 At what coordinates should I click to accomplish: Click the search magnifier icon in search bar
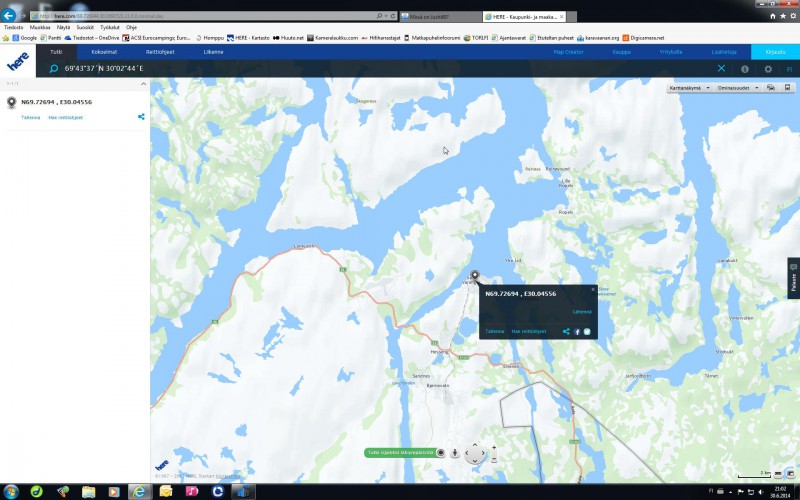click(54, 69)
